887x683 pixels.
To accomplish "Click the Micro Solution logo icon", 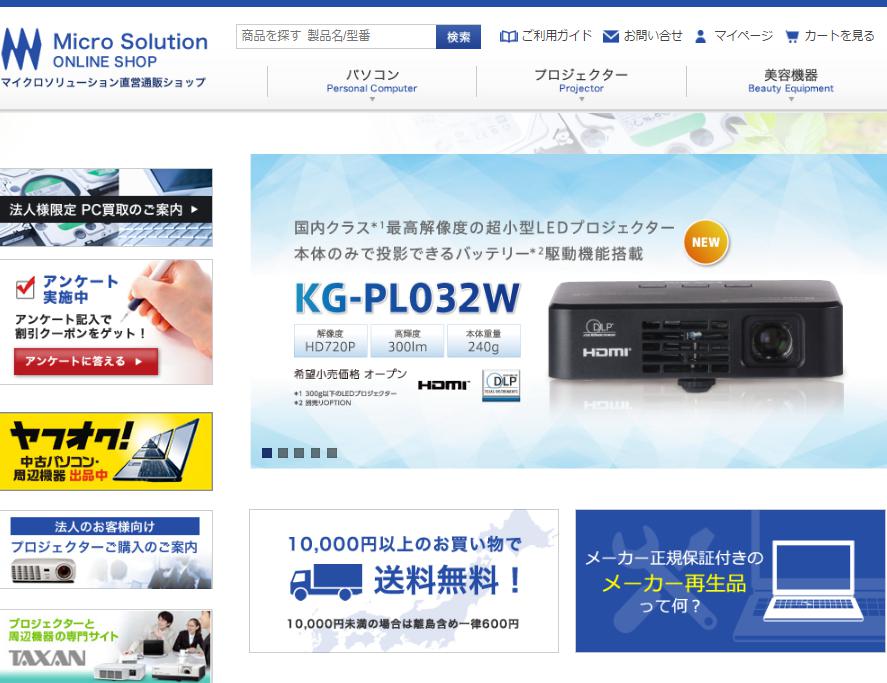I will coord(22,49).
